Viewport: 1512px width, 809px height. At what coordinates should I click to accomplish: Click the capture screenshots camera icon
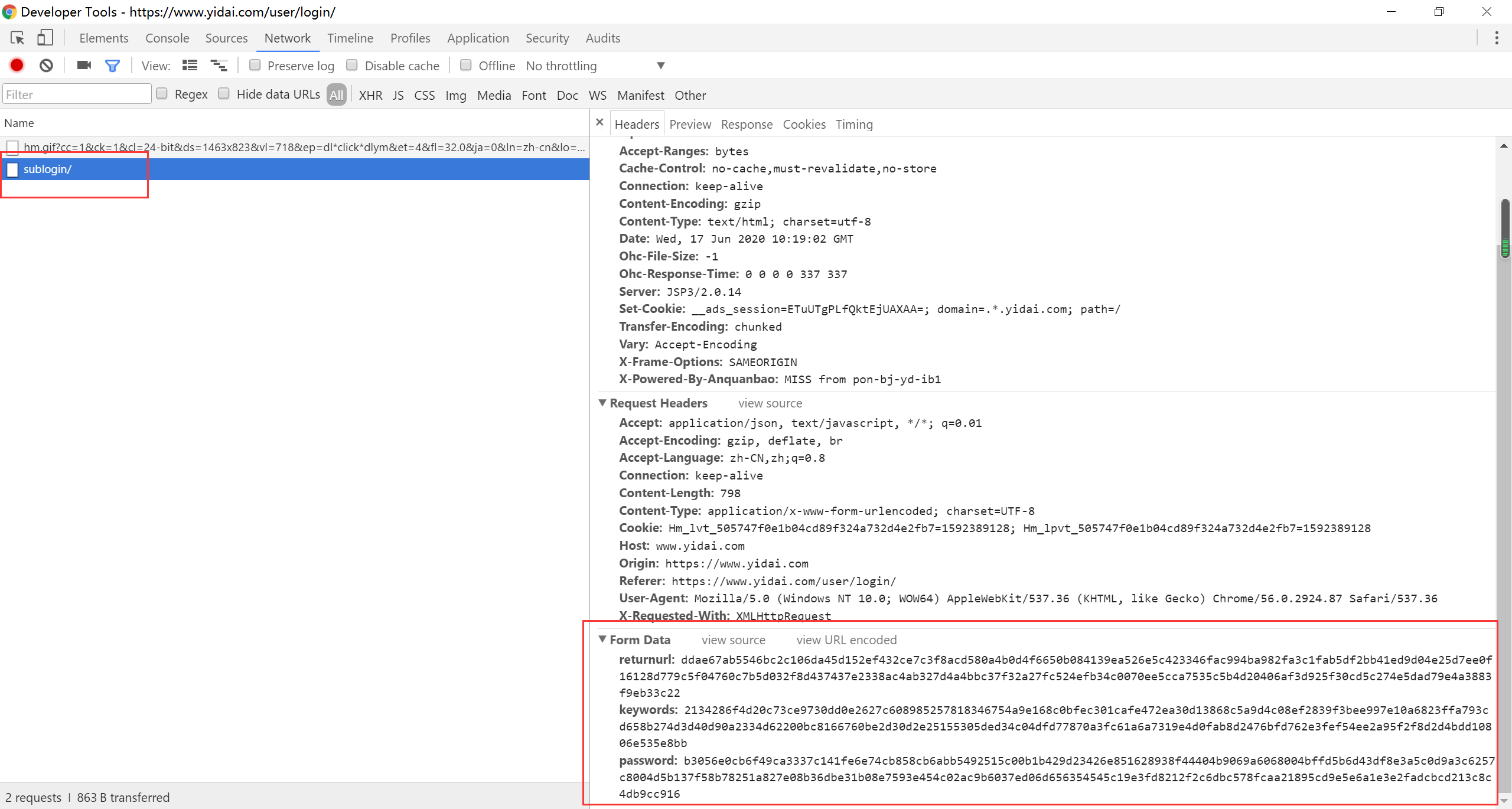pos(84,66)
